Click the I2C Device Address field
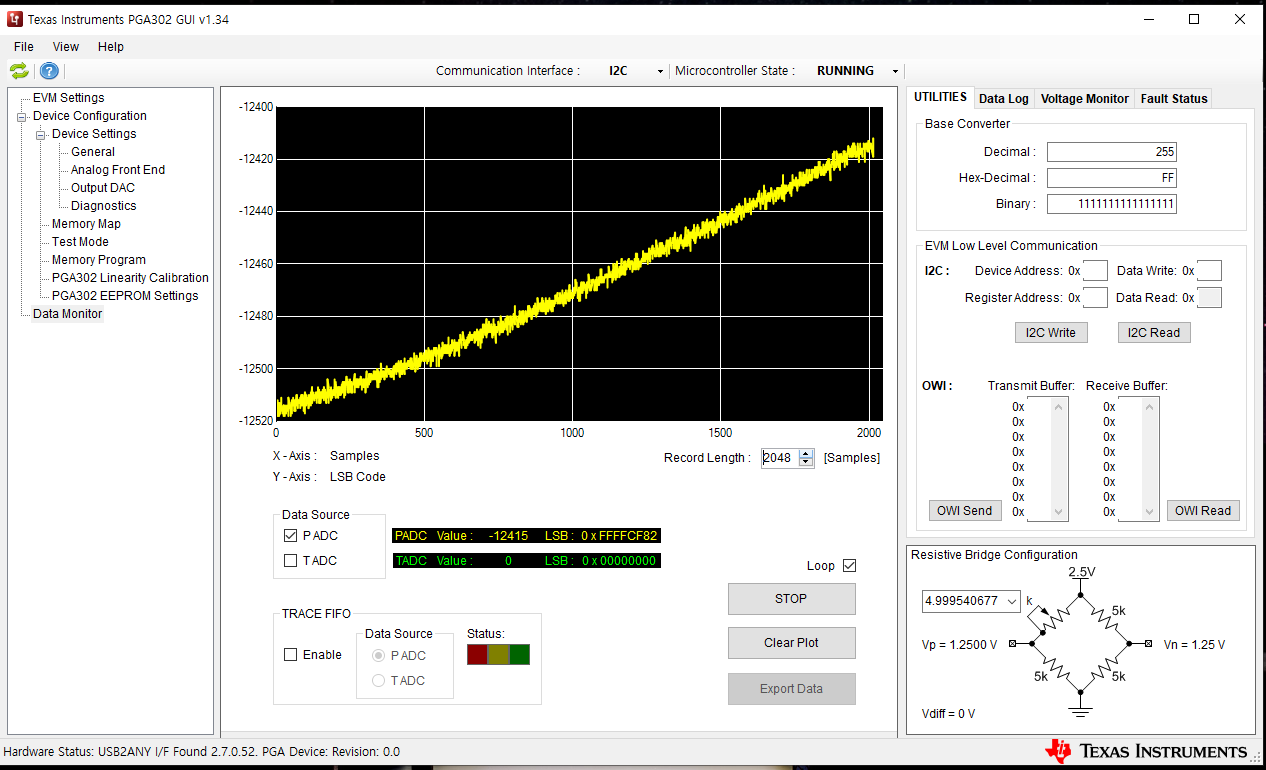Screen dimensions: 1266x770 click(1095, 271)
